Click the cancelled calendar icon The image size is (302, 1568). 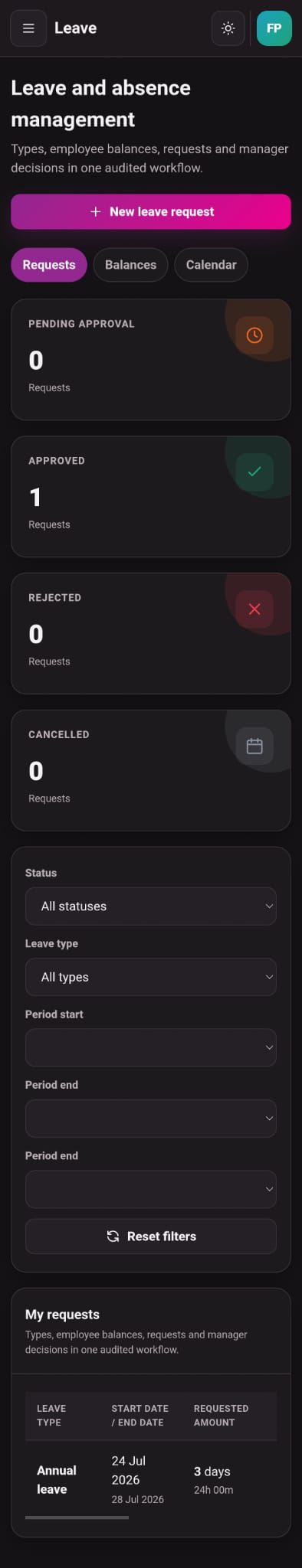click(x=254, y=746)
